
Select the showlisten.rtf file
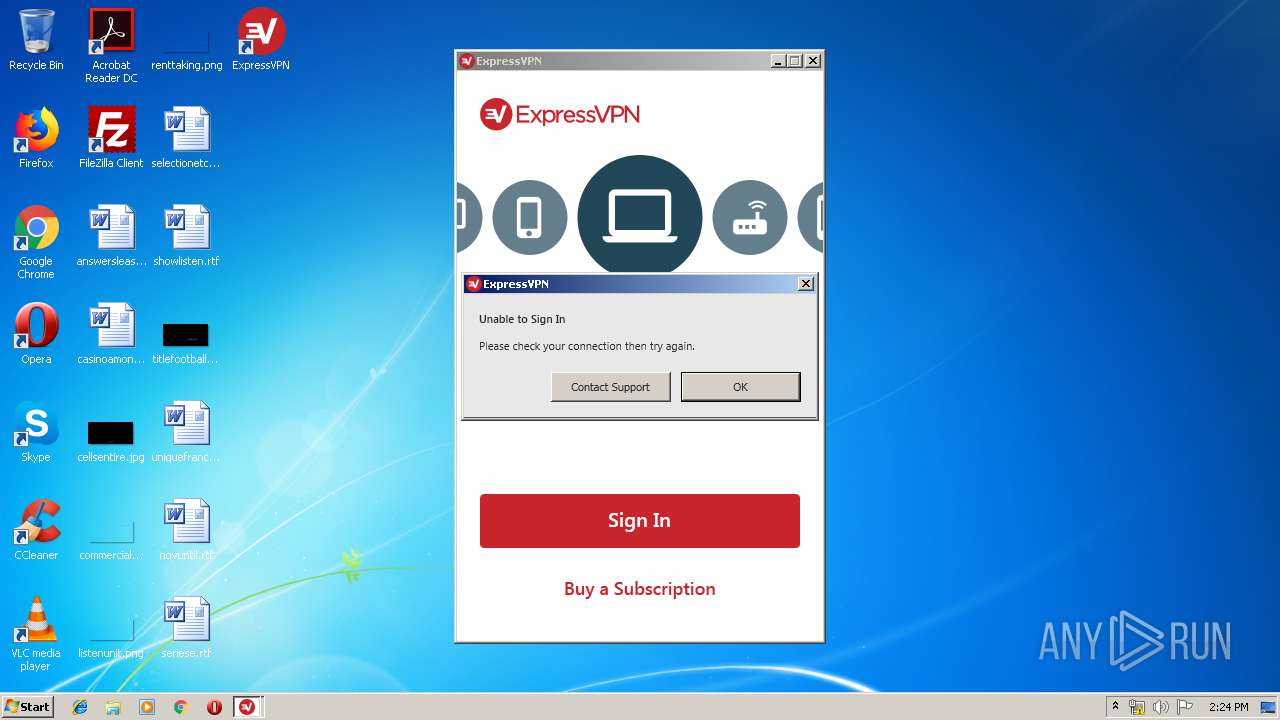[x=187, y=236]
